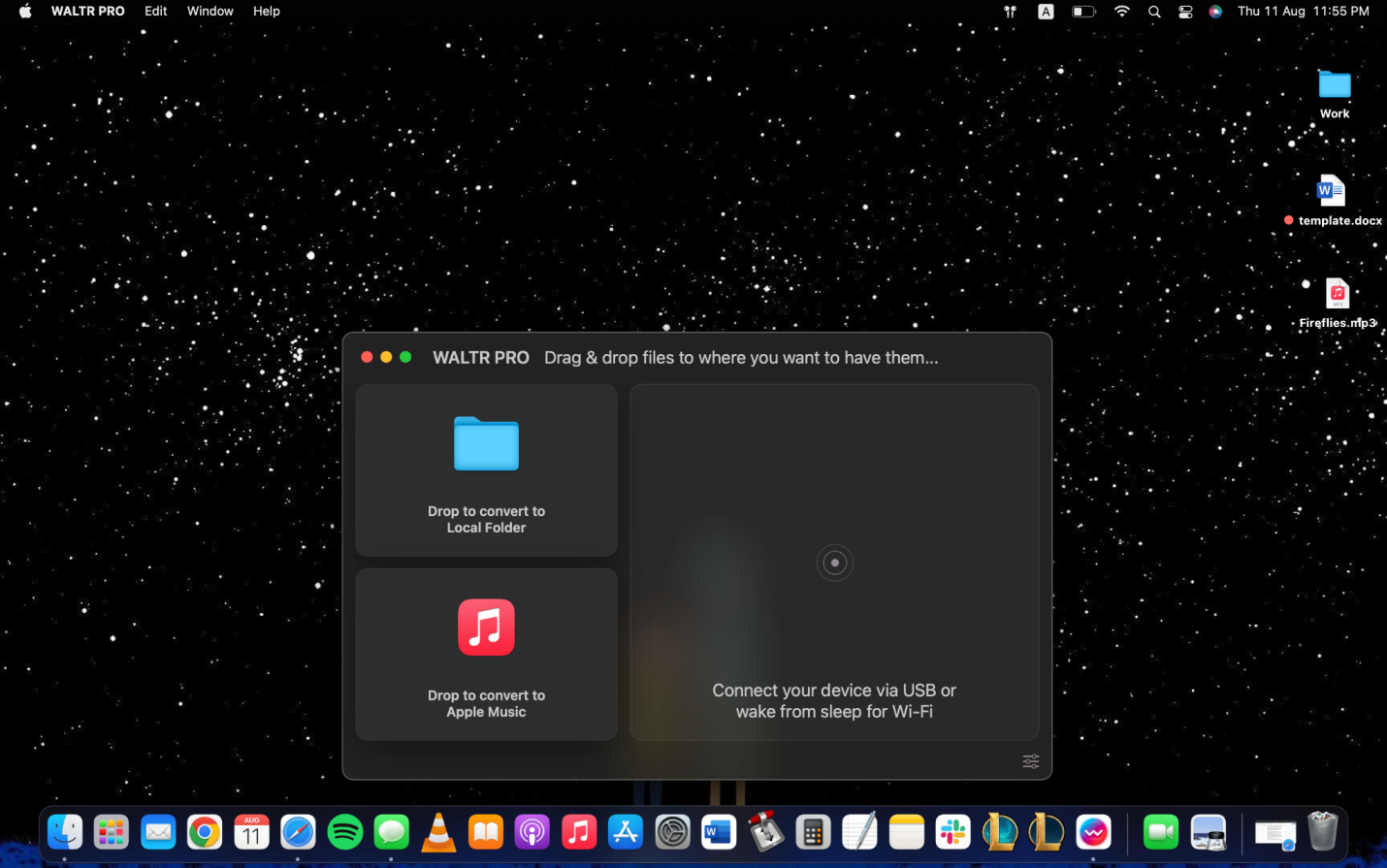Open the Wi-Fi status menu

click(x=1122, y=12)
